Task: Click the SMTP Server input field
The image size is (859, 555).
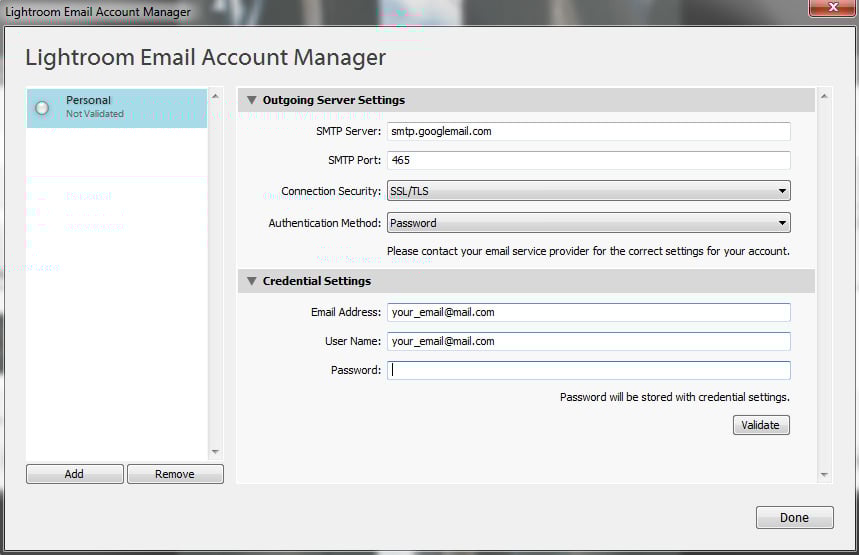Action: pos(588,131)
